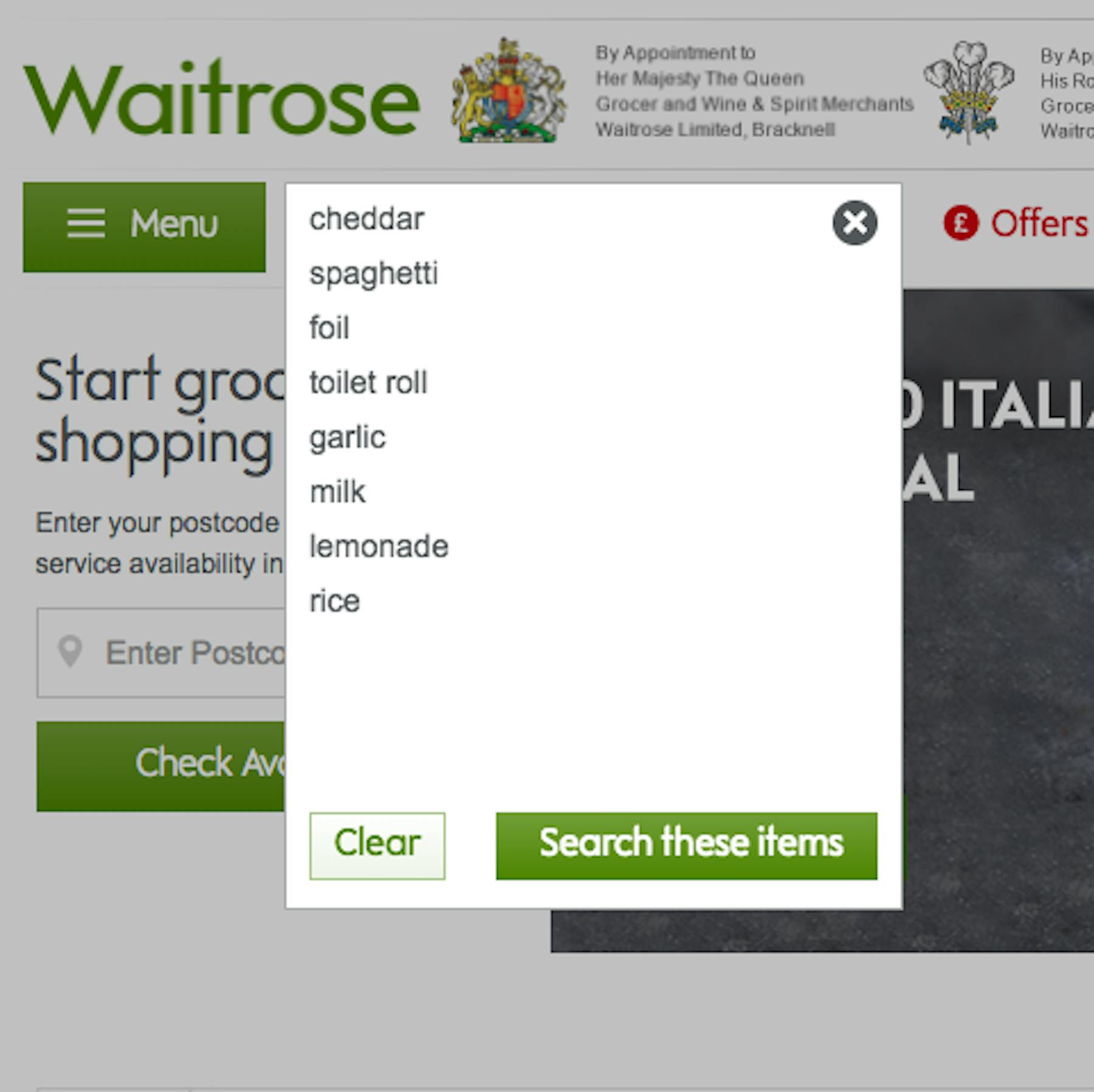
Task: Search these items button
Action: (687, 846)
